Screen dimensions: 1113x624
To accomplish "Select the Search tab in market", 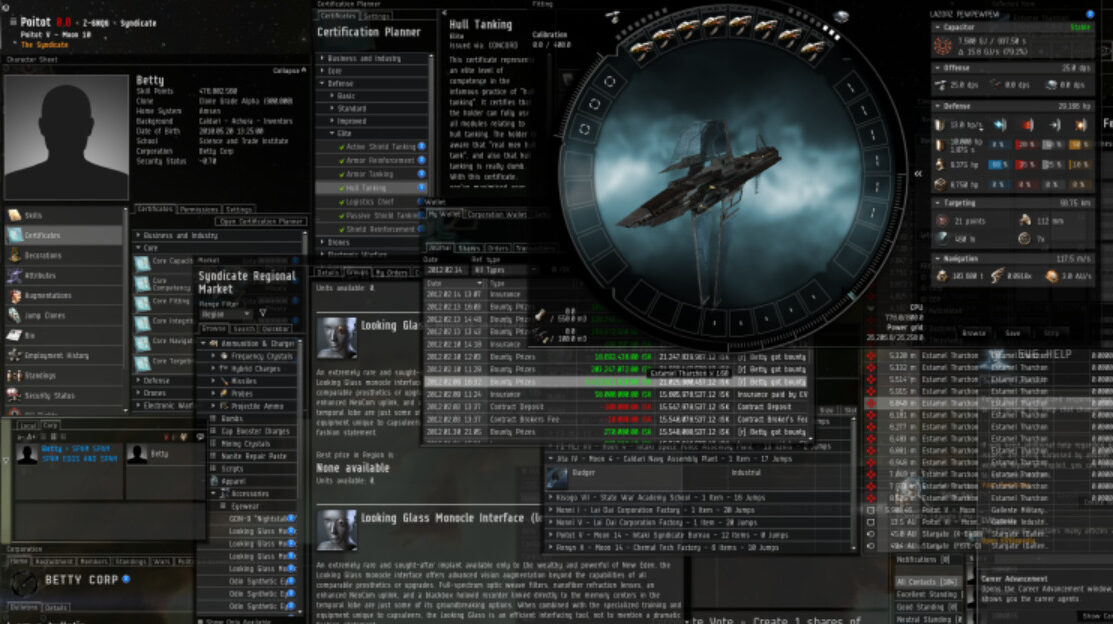I will (x=244, y=328).
